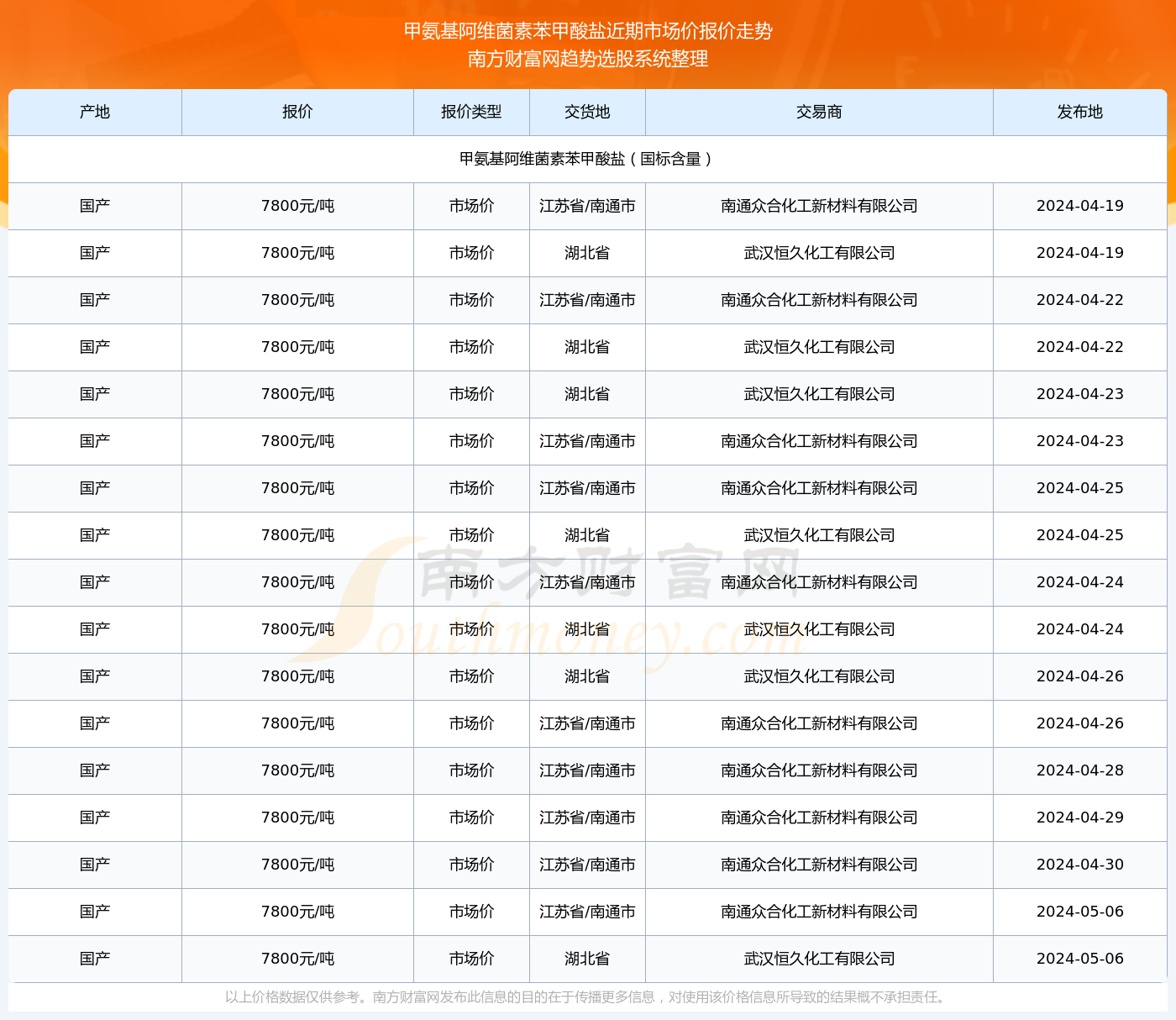1176x1020 pixels.
Task: Click the 交易商 column header
Action: click(819, 112)
